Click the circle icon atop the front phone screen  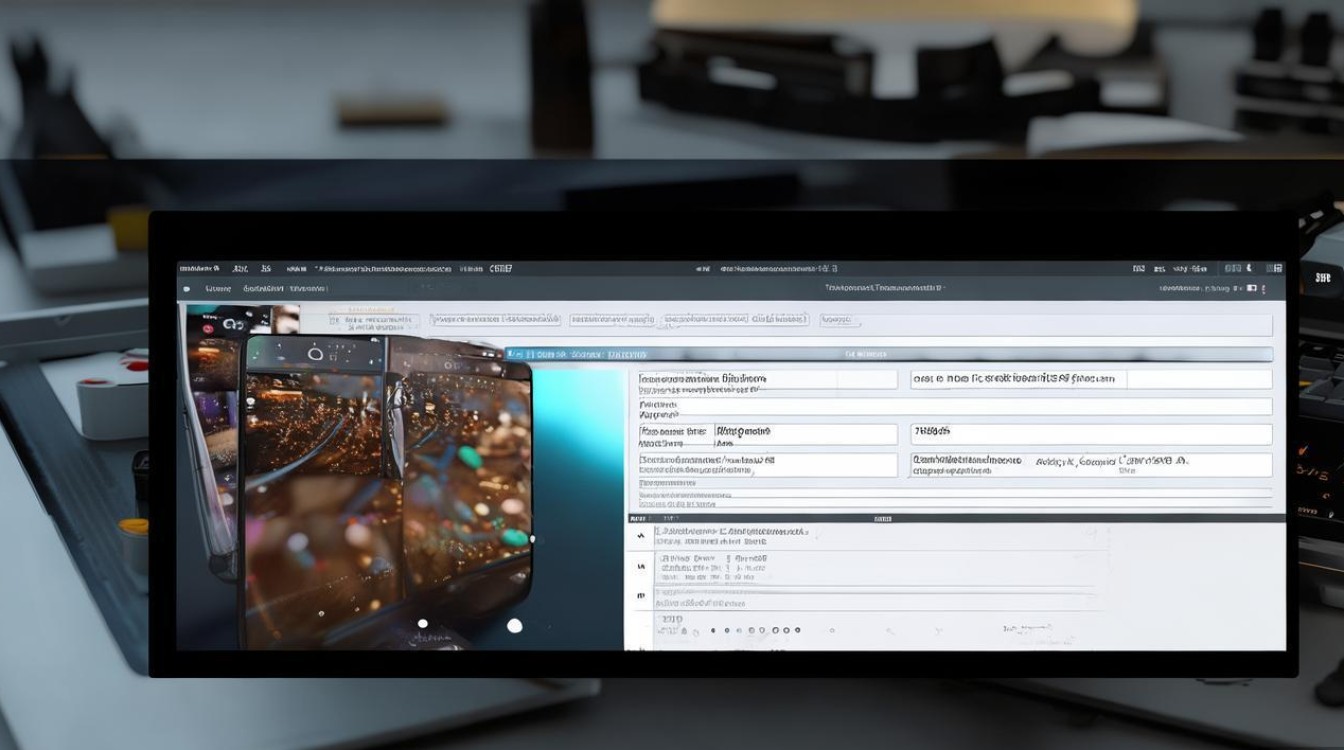315,353
